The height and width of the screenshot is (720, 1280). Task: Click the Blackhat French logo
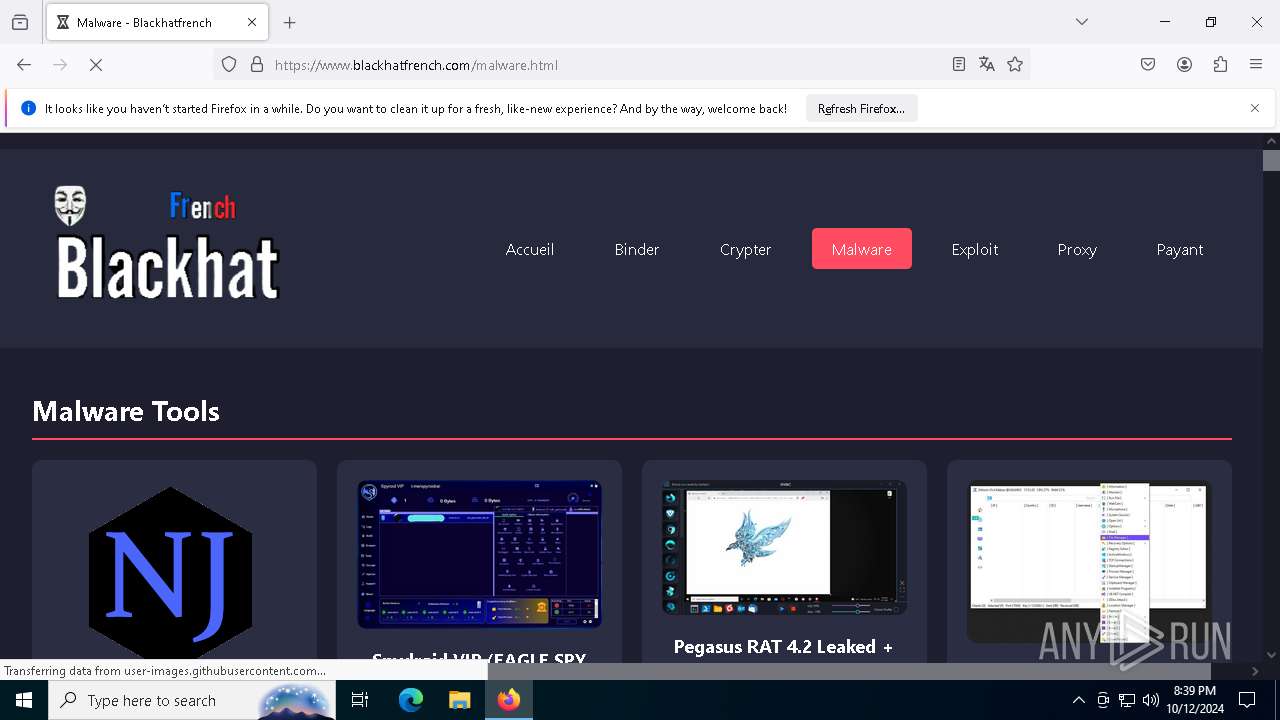[x=167, y=243]
